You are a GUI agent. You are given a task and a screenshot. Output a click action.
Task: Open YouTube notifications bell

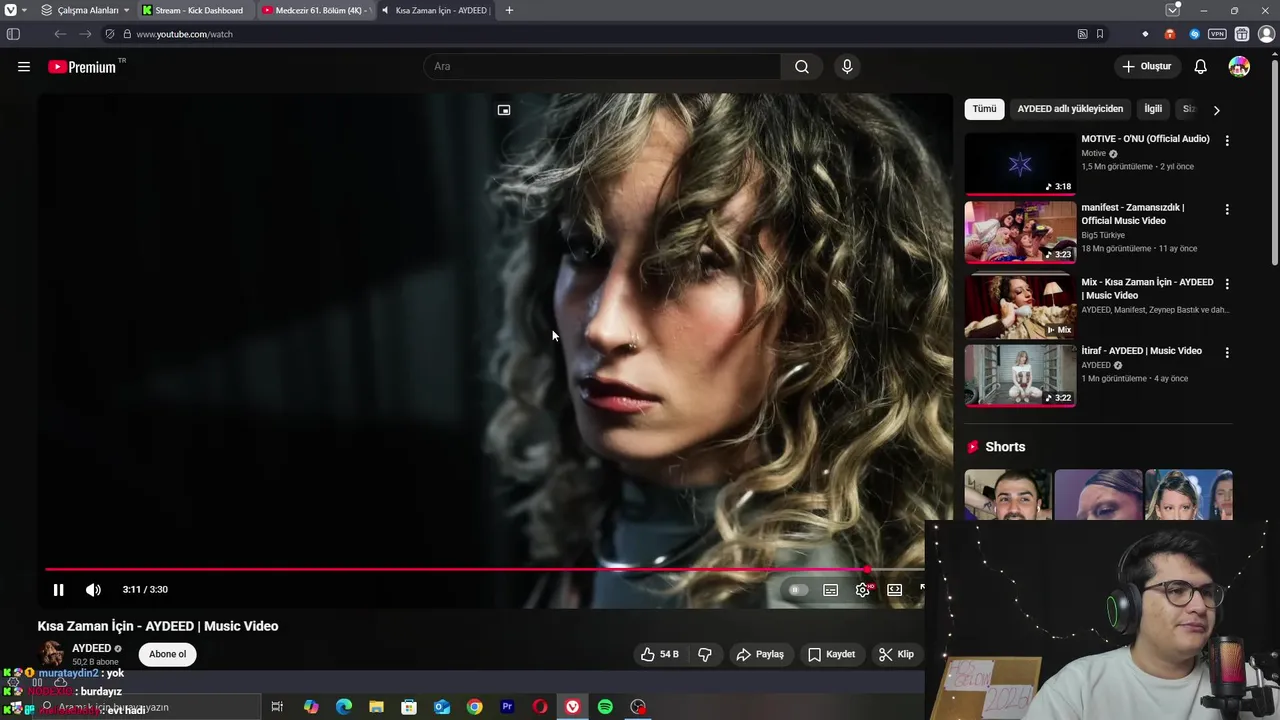point(1200,67)
